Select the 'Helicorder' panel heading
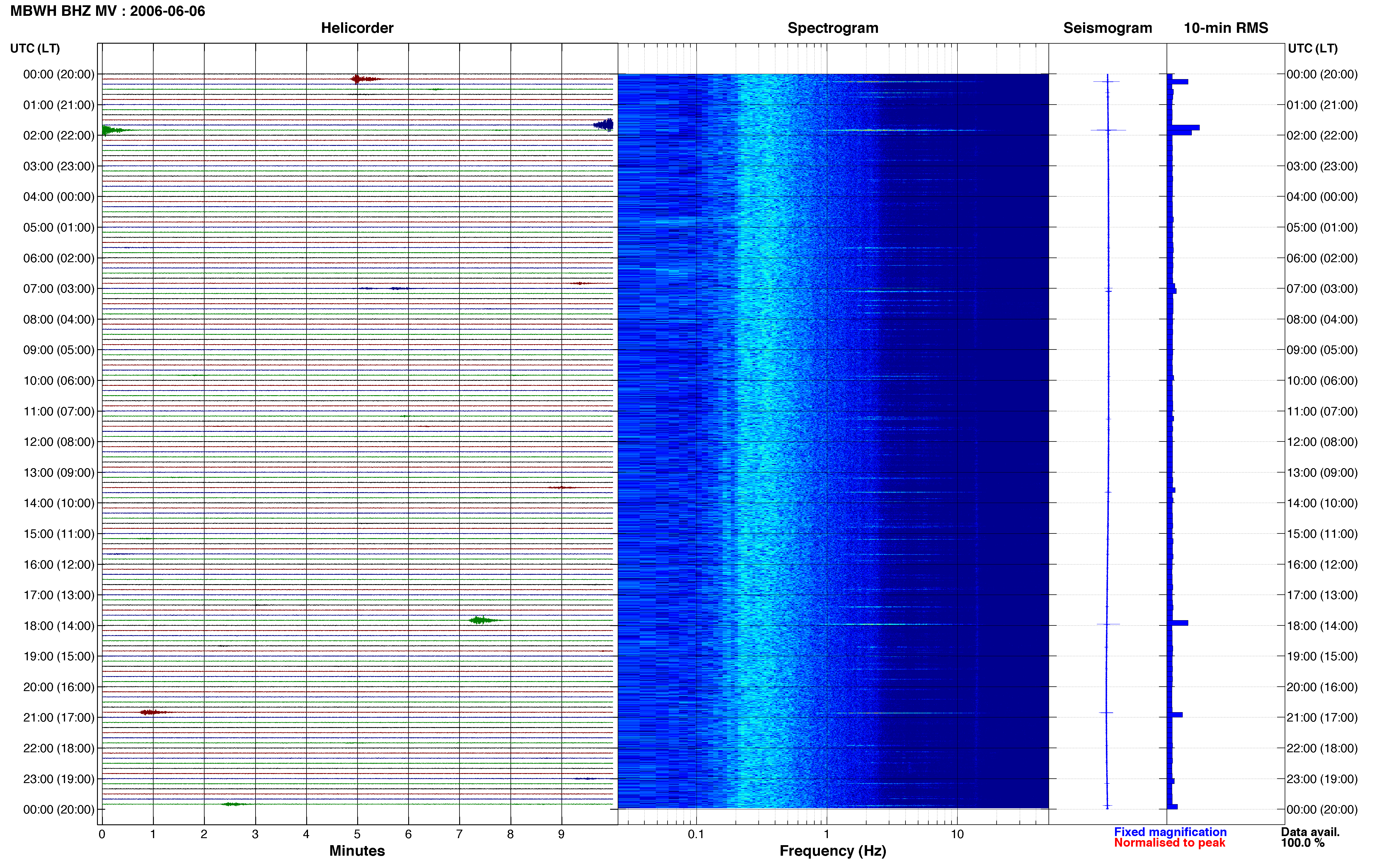The image size is (1389, 868). pos(357,28)
